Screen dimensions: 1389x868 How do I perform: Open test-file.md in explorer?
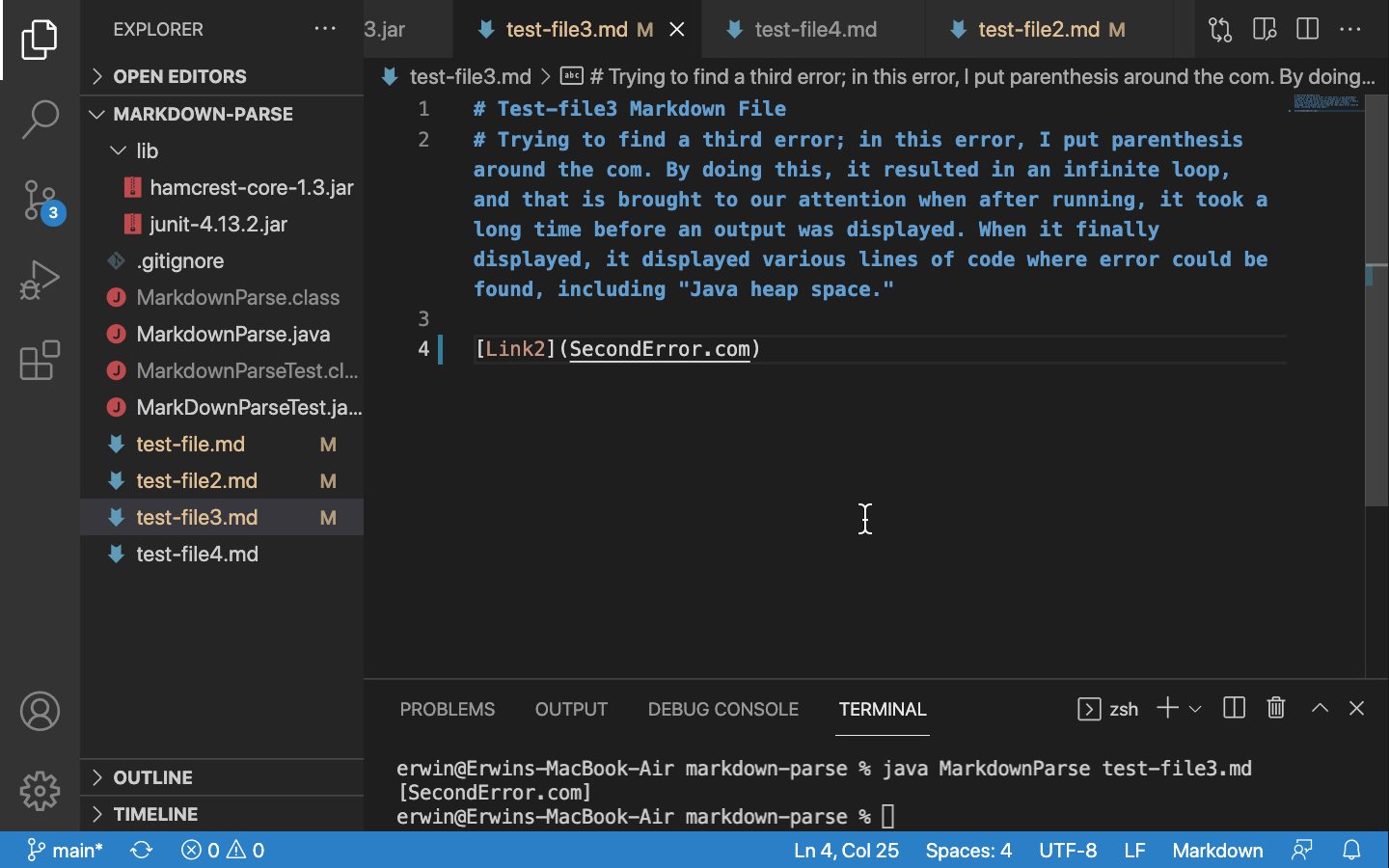222,444
